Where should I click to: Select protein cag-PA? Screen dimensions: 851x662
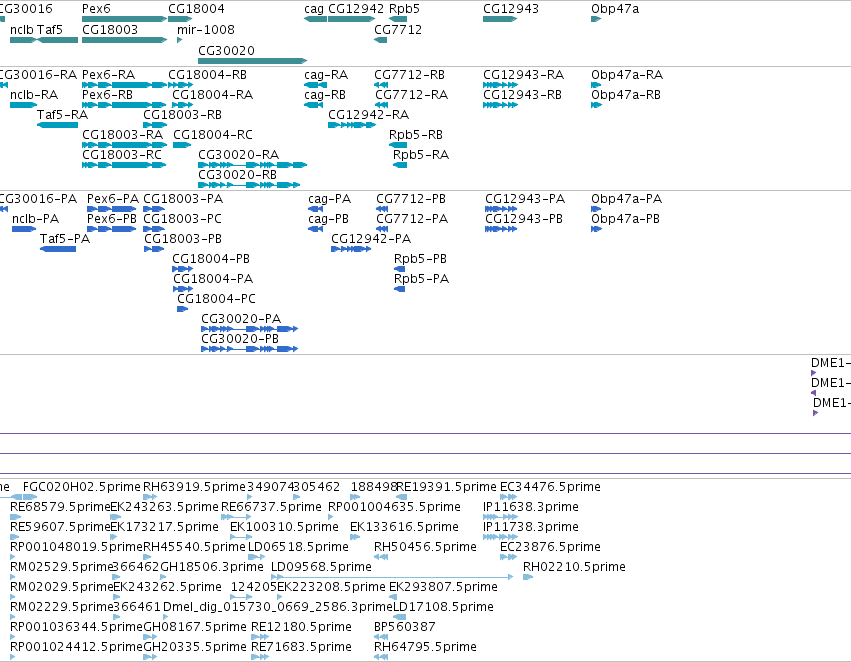[x=315, y=209]
